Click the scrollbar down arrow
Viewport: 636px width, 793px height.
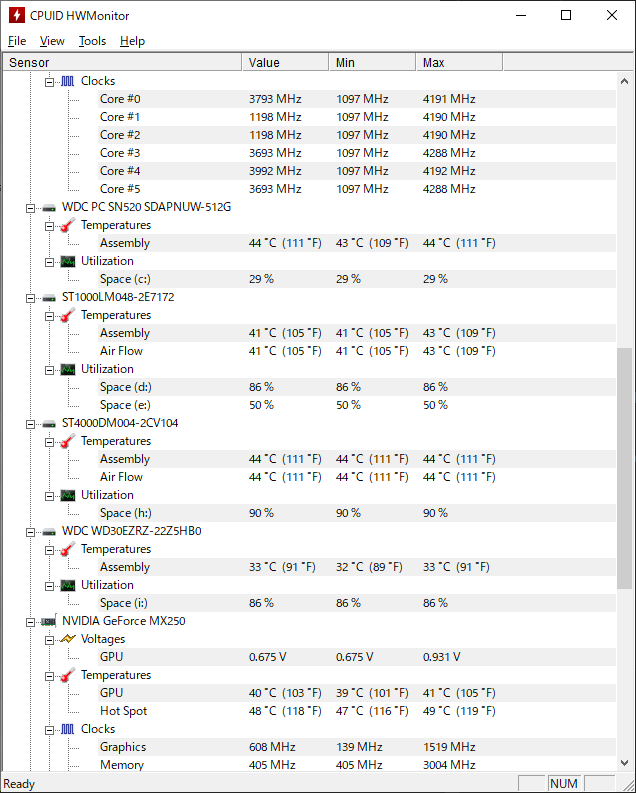click(624, 763)
